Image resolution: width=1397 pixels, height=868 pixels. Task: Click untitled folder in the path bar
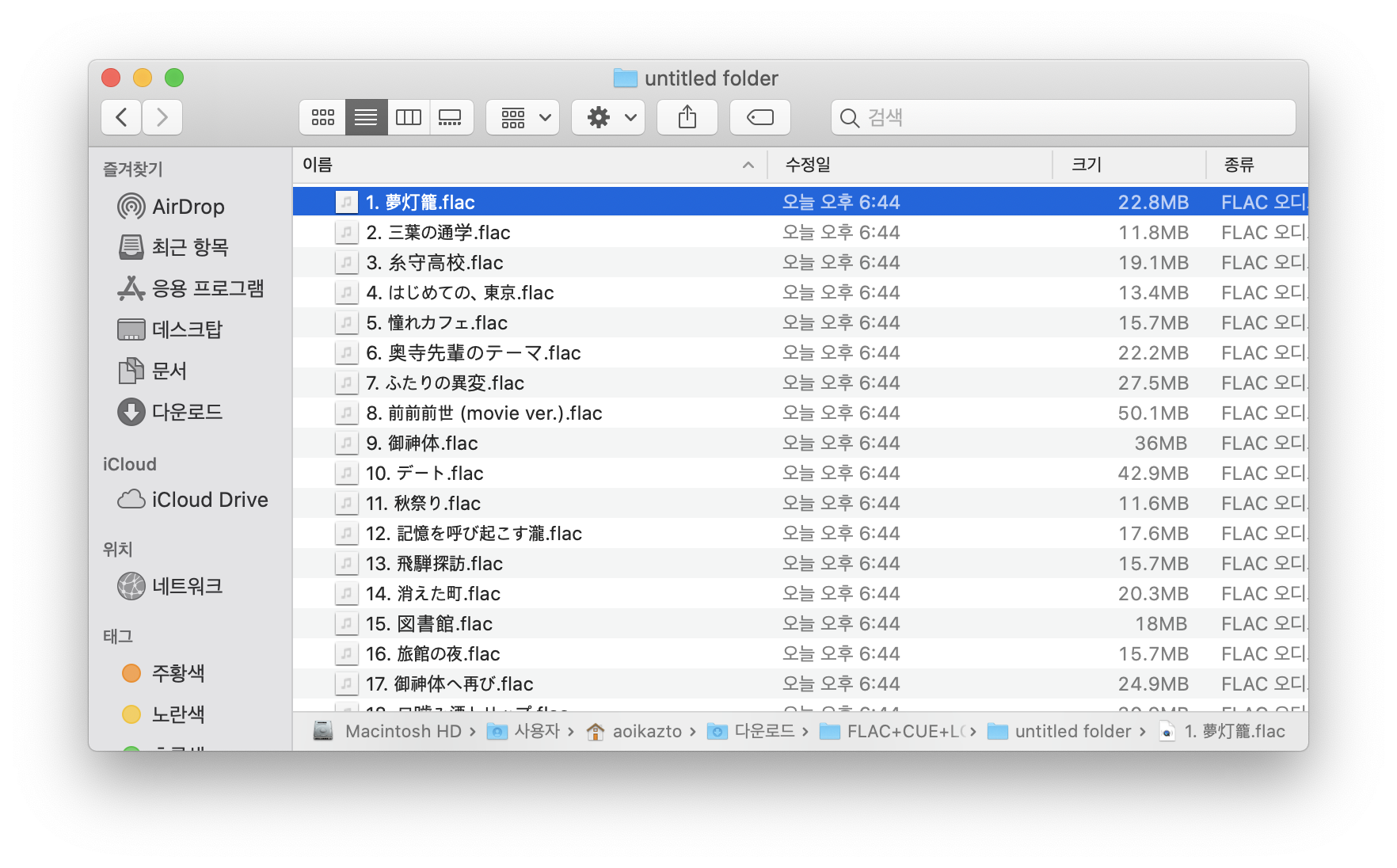tap(1060, 731)
